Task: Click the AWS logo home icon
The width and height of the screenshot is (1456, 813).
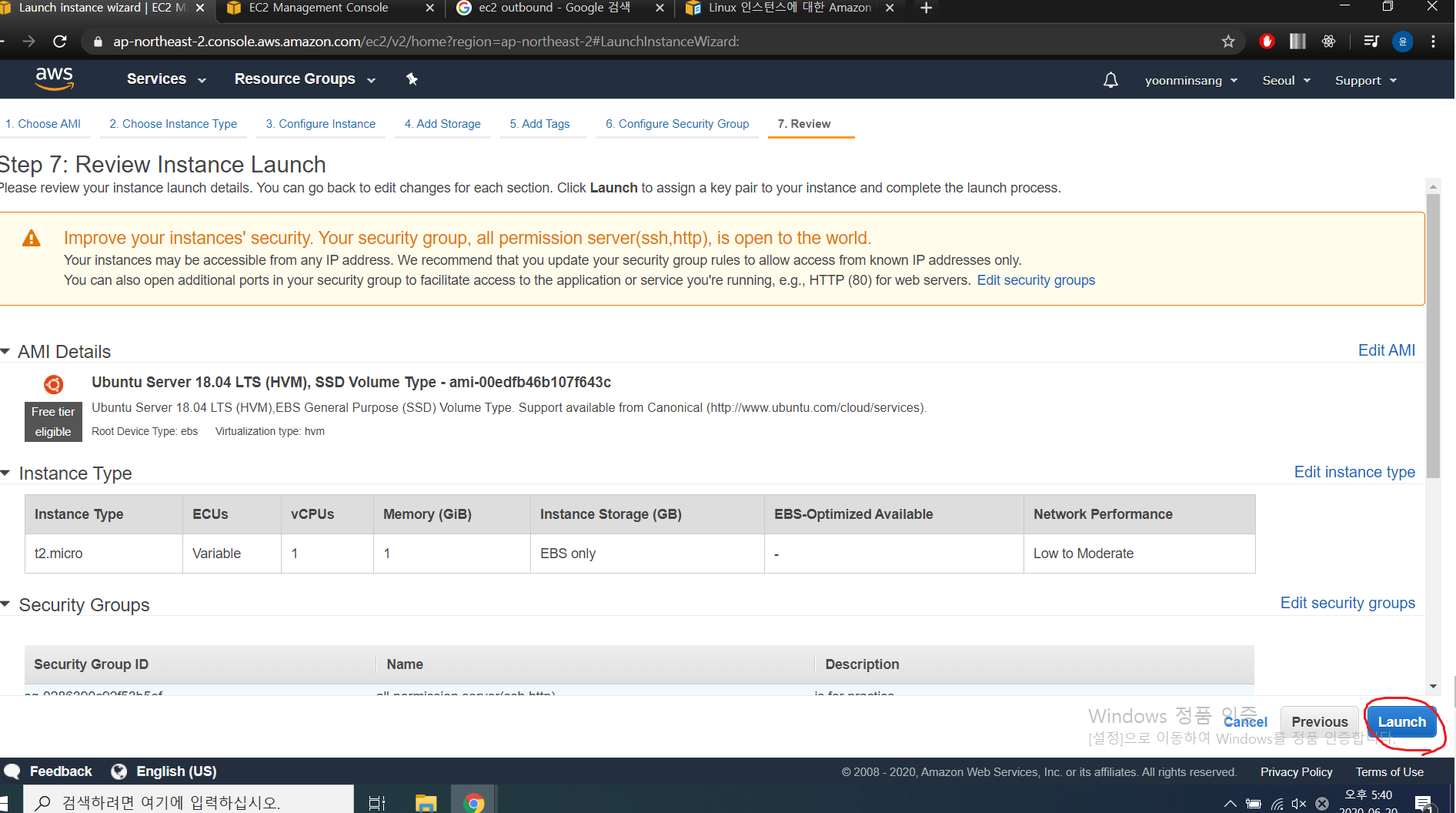Action: click(54, 79)
